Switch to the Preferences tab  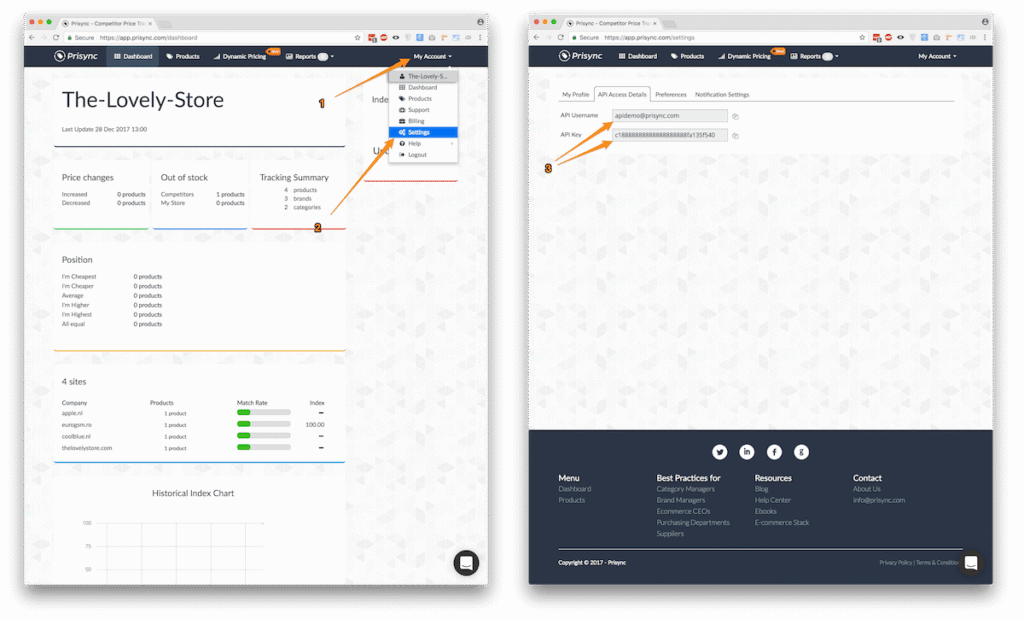coord(670,95)
